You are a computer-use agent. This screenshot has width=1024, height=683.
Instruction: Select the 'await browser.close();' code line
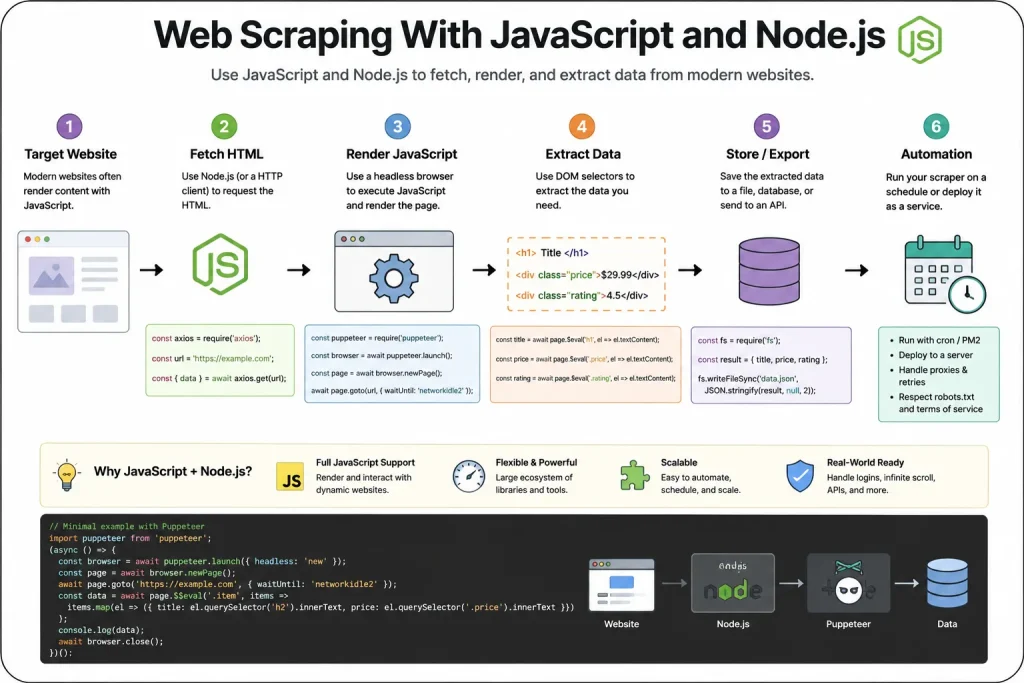(x=110, y=642)
